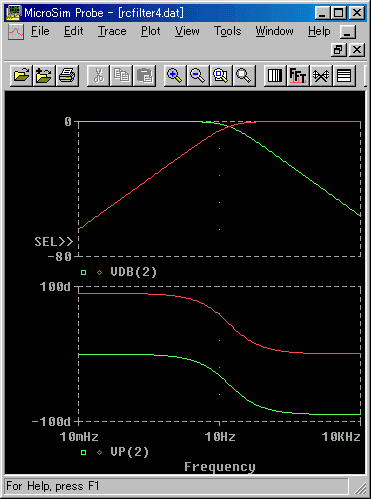
Task: Click the Zoom Fit magnifier icon
Action: click(244, 76)
